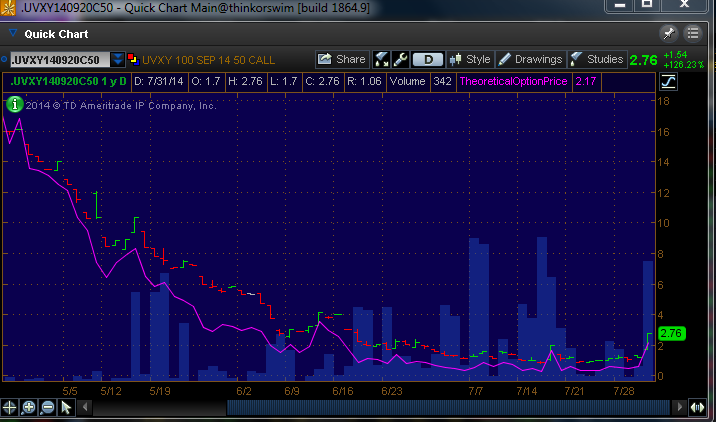Open the Quick Chart panel menu icon

click(695, 34)
